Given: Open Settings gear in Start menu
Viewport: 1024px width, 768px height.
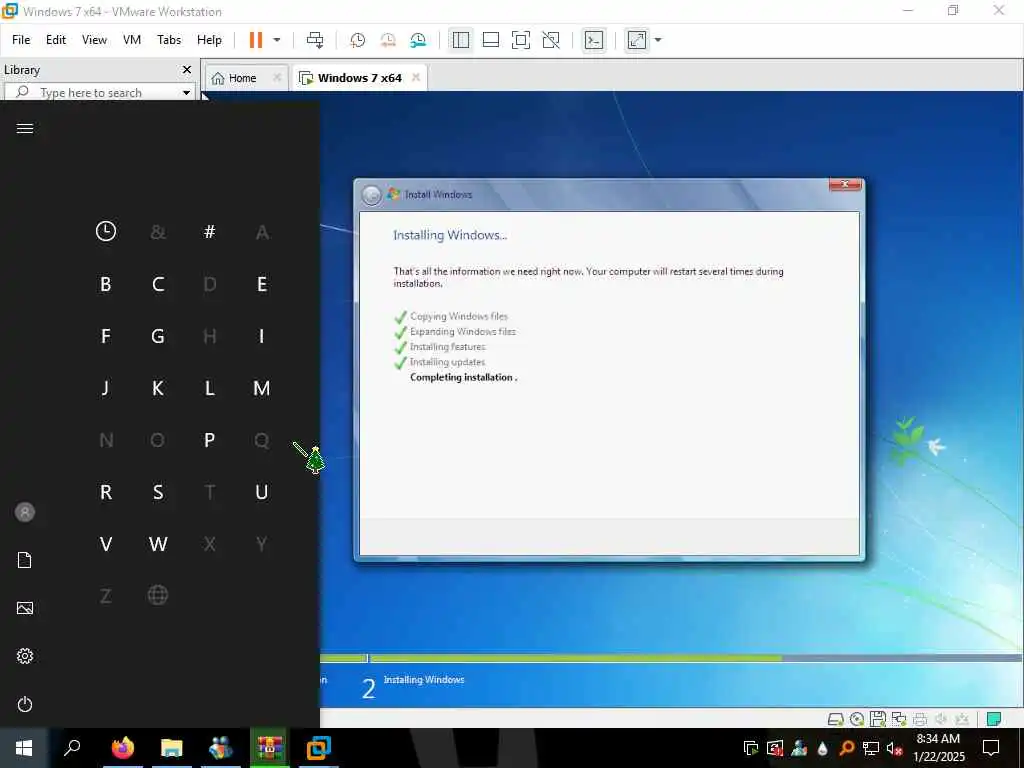Looking at the screenshot, I should 25,656.
